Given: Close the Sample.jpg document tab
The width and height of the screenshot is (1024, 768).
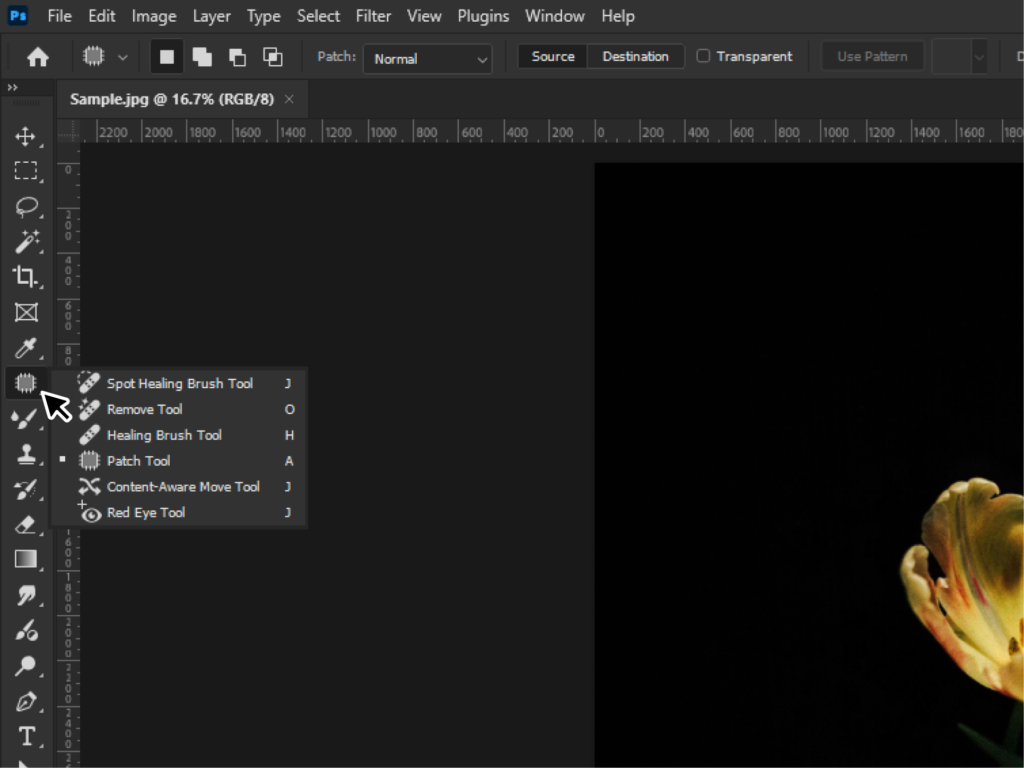Looking at the screenshot, I should (x=289, y=99).
